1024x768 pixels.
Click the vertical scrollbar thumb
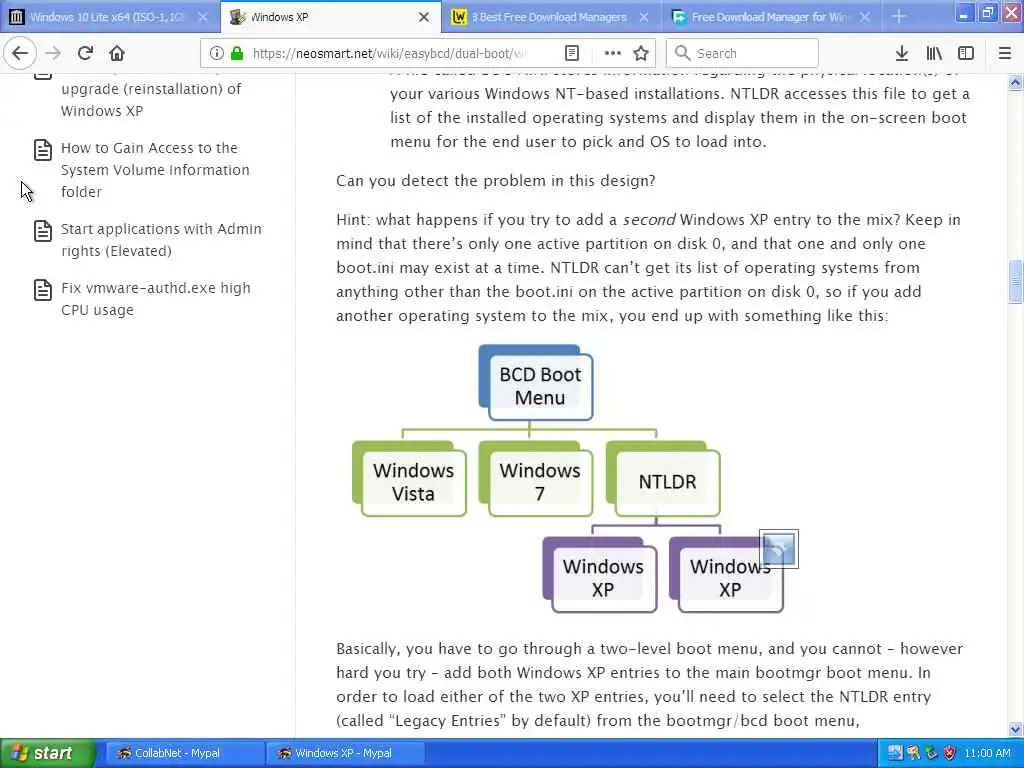tap(1016, 281)
